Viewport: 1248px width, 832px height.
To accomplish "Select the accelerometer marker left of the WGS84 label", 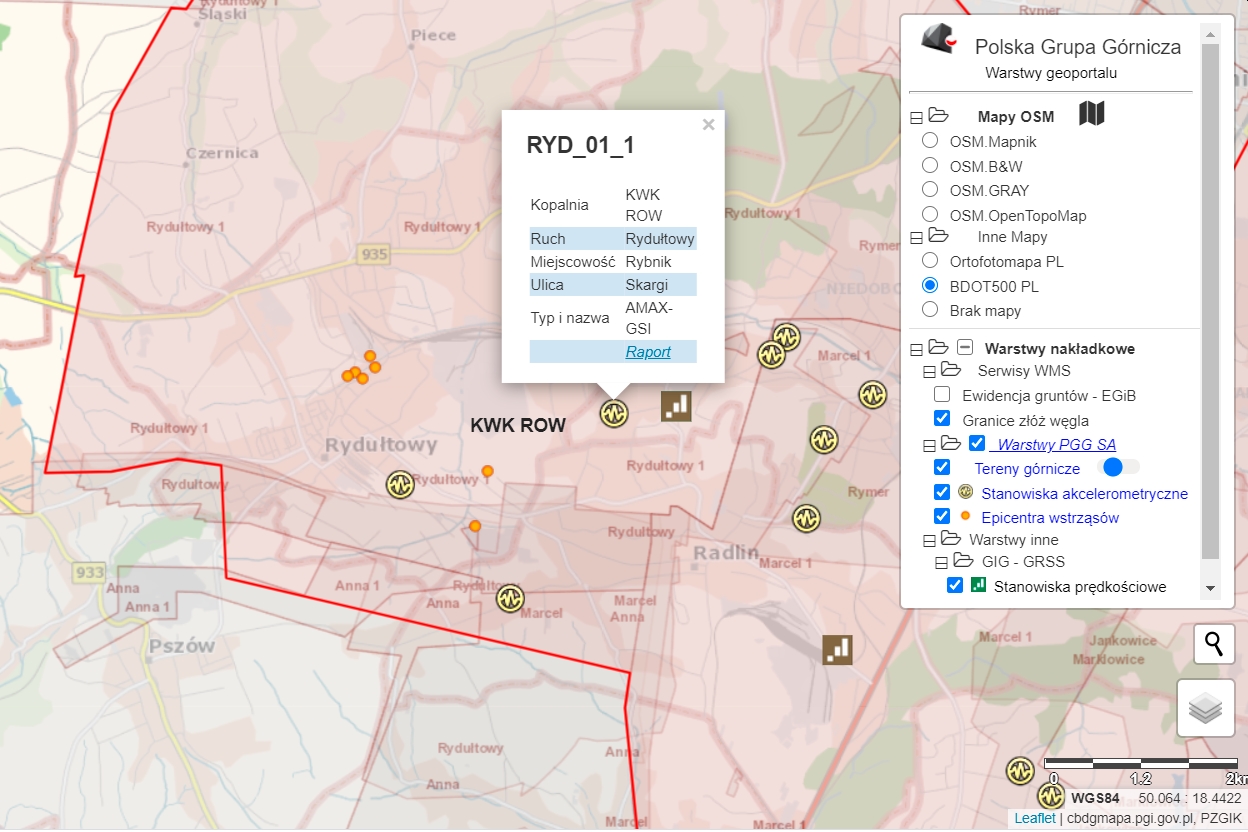I will [x=1050, y=796].
